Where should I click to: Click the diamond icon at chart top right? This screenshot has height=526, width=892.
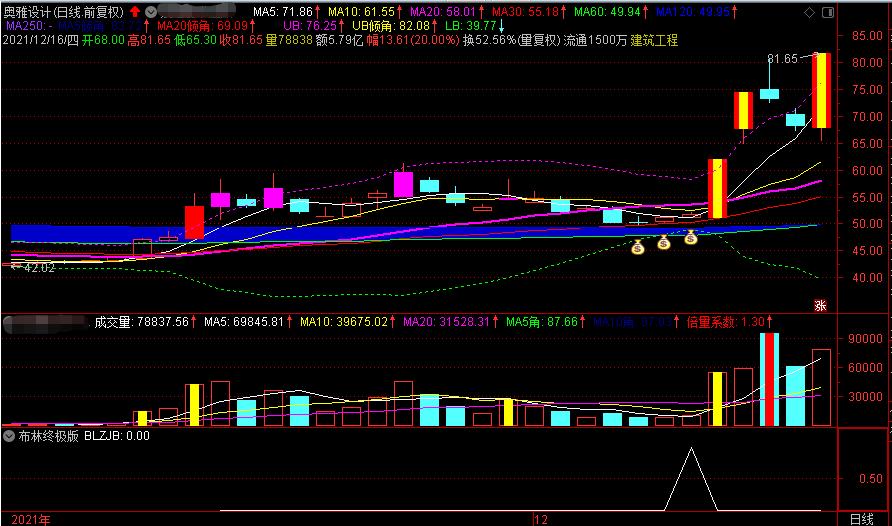pos(810,12)
